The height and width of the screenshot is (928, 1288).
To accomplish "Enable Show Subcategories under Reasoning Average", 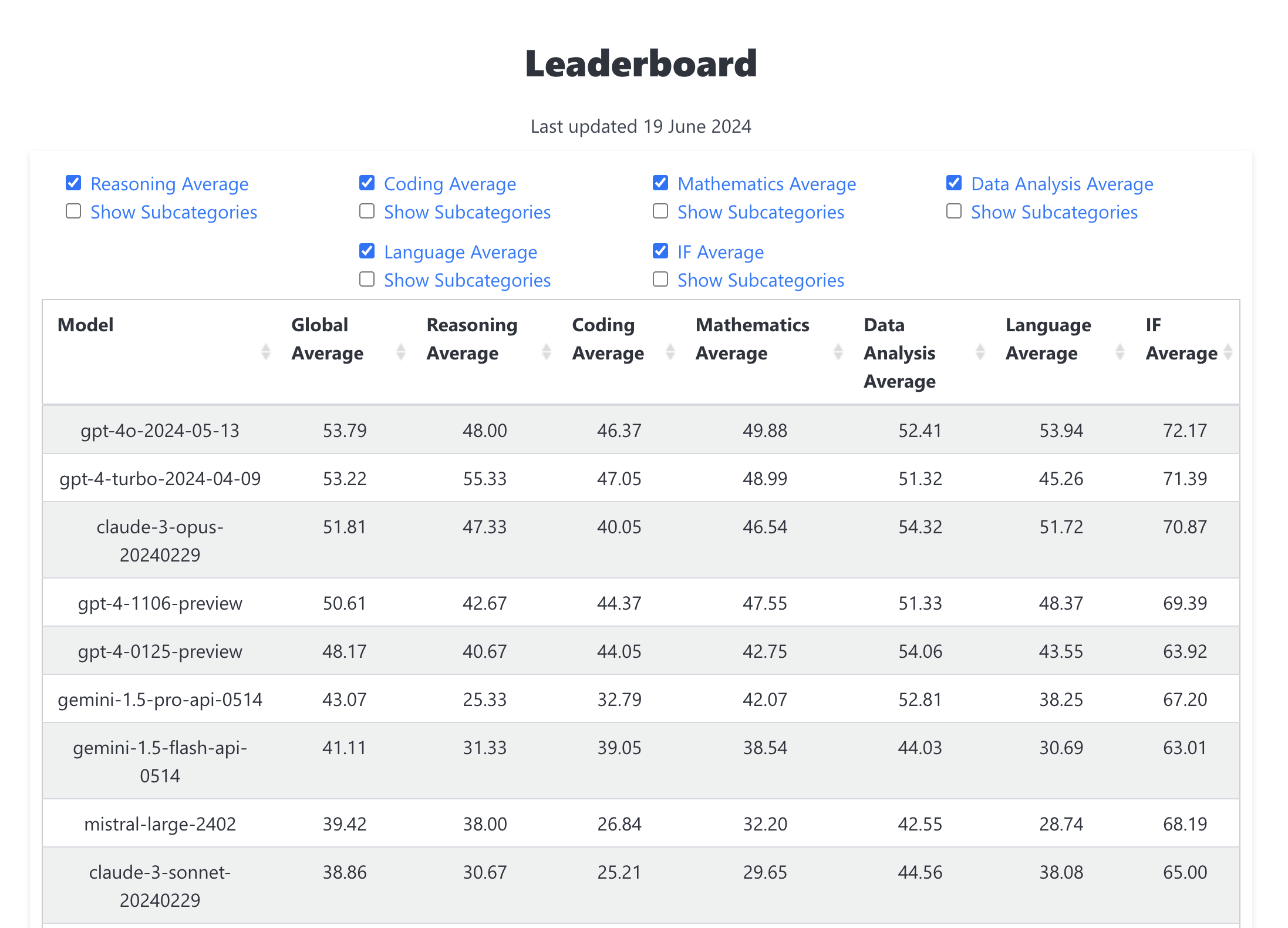I will (73, 211).
